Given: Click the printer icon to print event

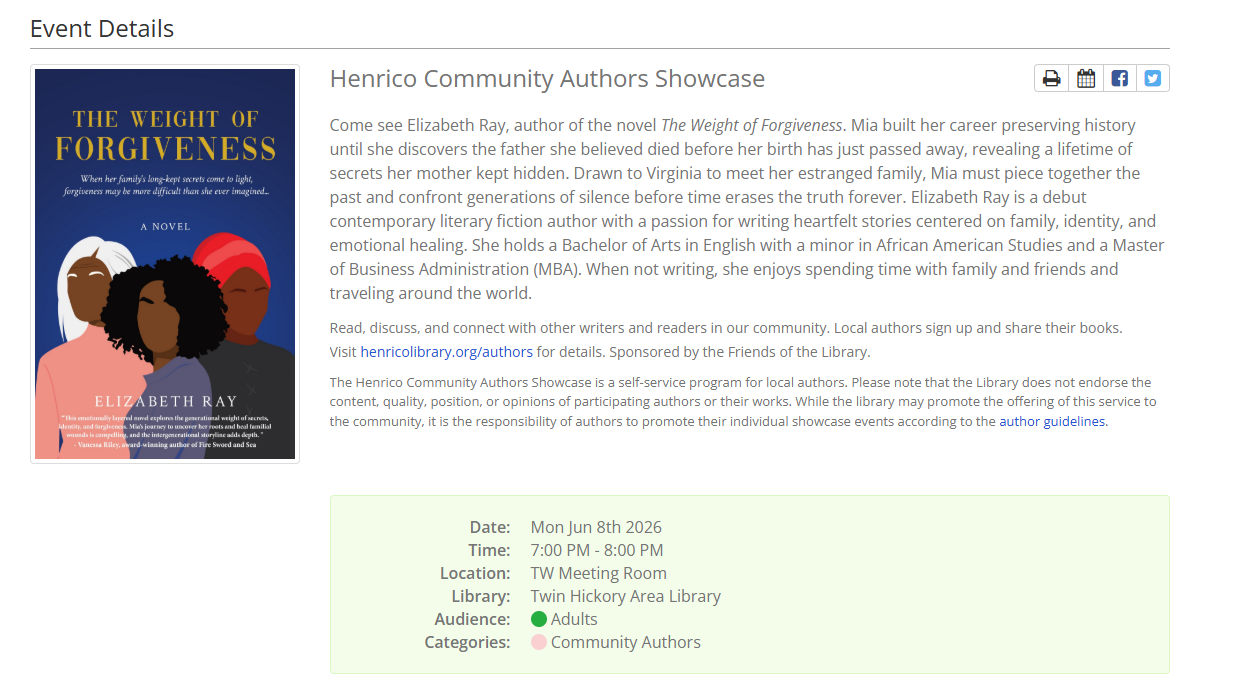Looking at the screenshot, I should click(x=1051, y=78).
